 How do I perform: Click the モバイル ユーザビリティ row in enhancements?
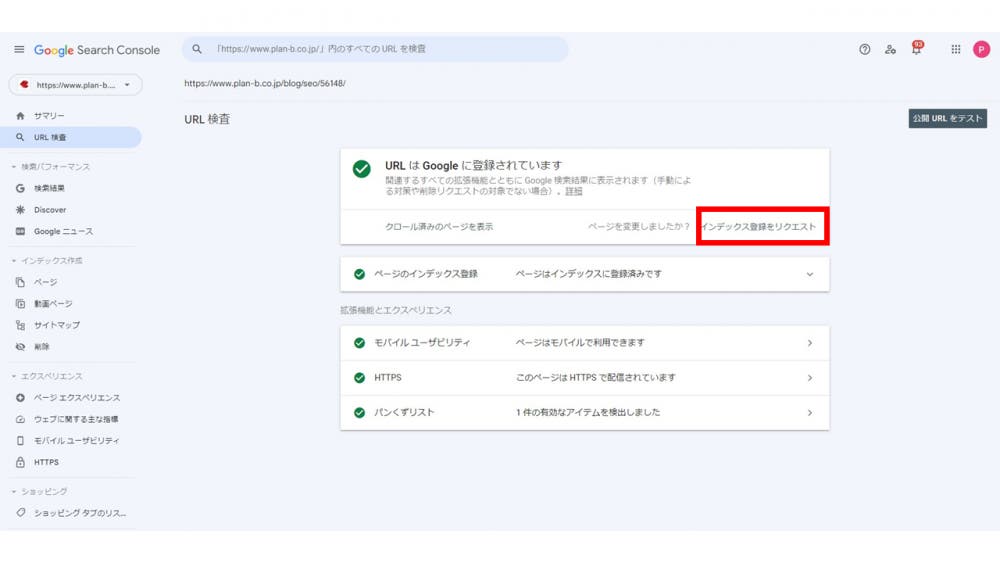[x=585, y=343]
